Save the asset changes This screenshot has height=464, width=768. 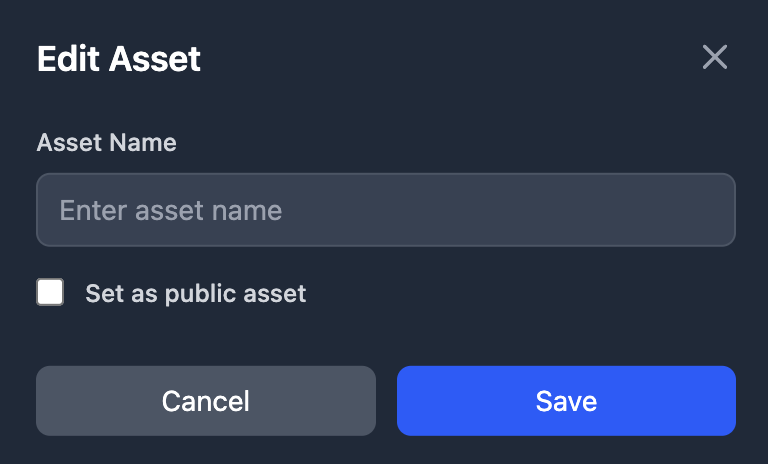point(566,401)
